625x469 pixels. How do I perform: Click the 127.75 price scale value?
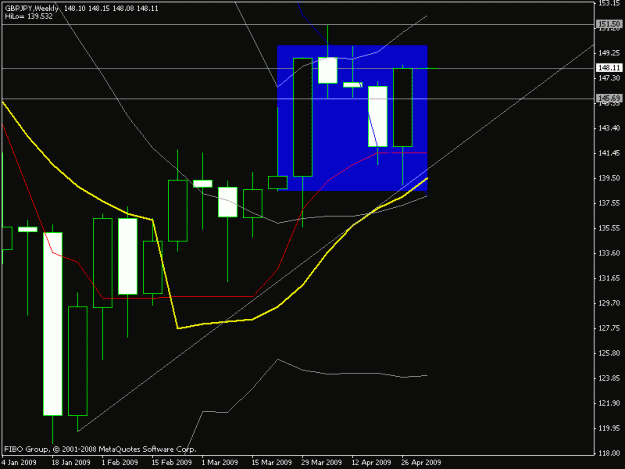pos(609,328)
